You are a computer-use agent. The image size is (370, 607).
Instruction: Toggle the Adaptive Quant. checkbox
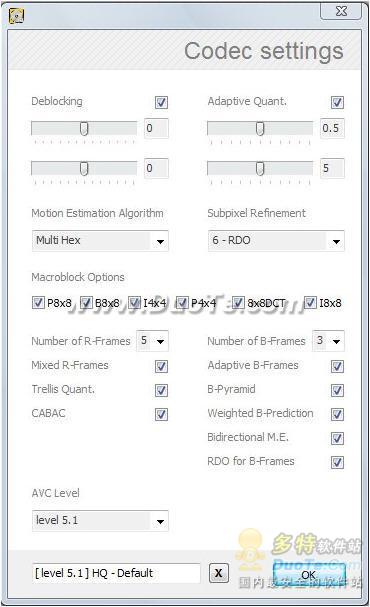[337, 103]
